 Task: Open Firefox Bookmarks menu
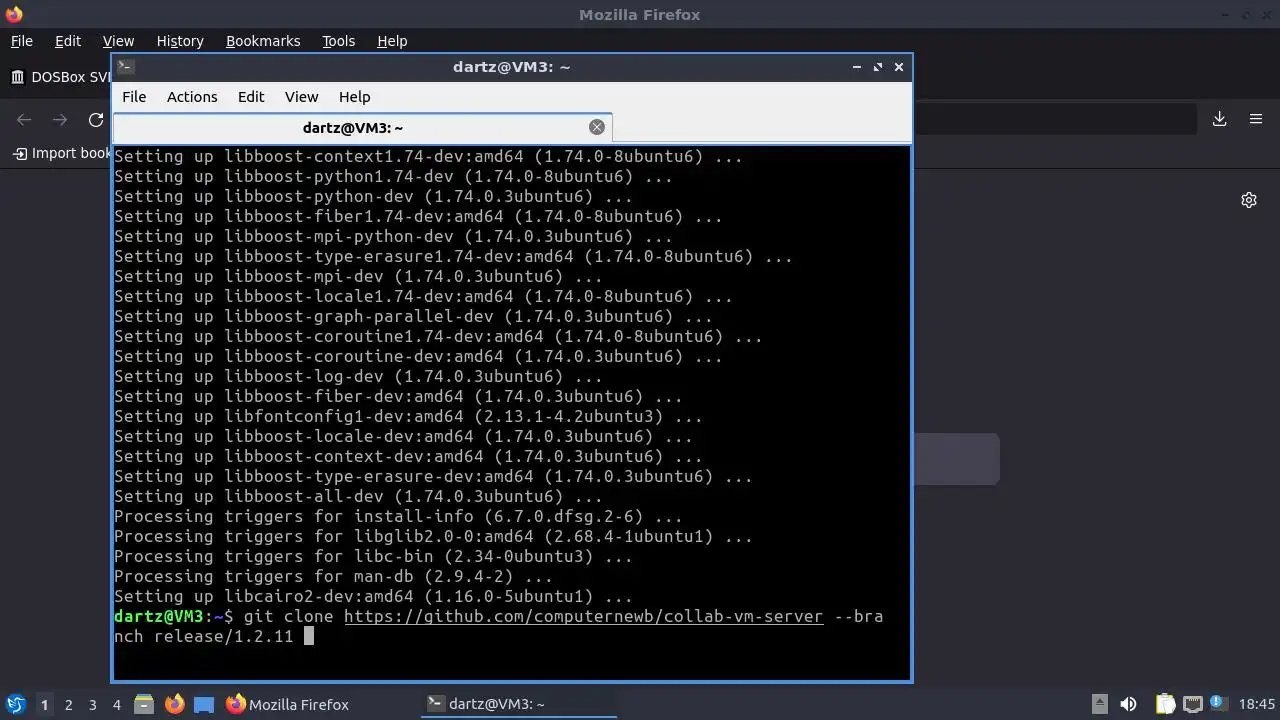[x=263, y=41]
